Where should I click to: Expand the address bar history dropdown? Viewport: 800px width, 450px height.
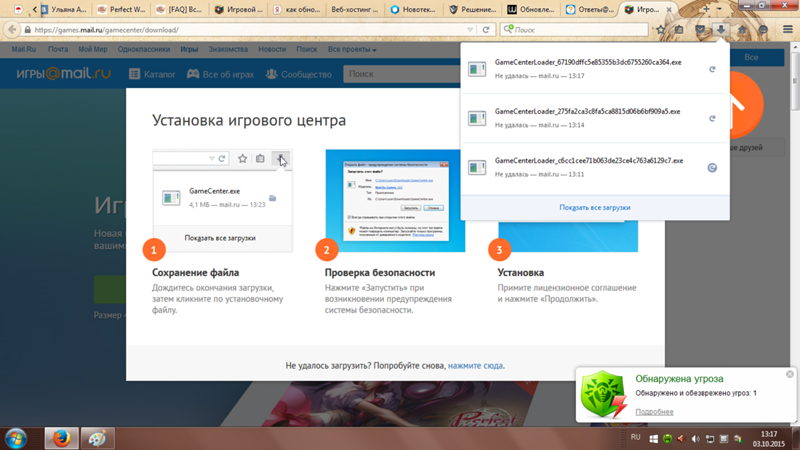click(x=470, y=30)
